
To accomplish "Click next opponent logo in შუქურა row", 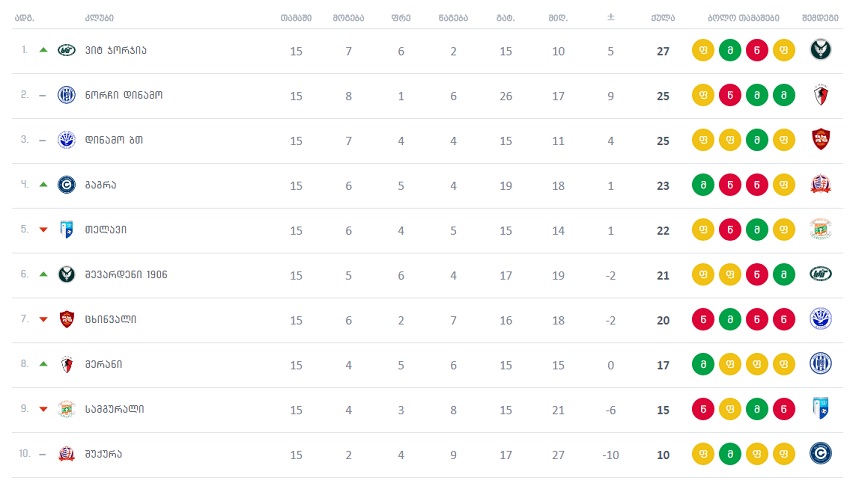I will pos(821,453).
